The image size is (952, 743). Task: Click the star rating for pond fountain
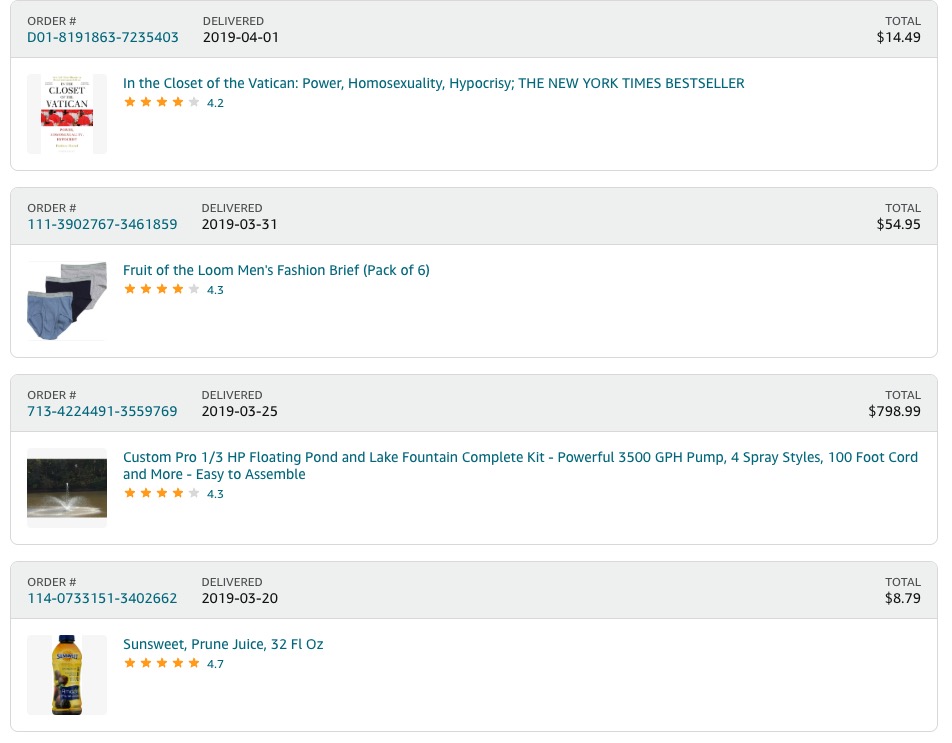[161, 493]
